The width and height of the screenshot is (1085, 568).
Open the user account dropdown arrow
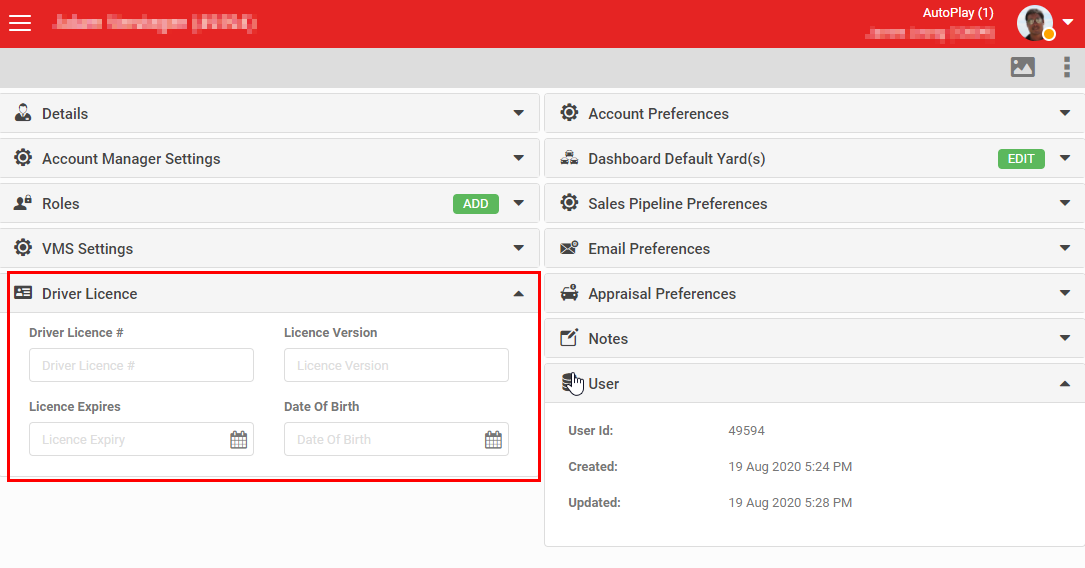1068,22
